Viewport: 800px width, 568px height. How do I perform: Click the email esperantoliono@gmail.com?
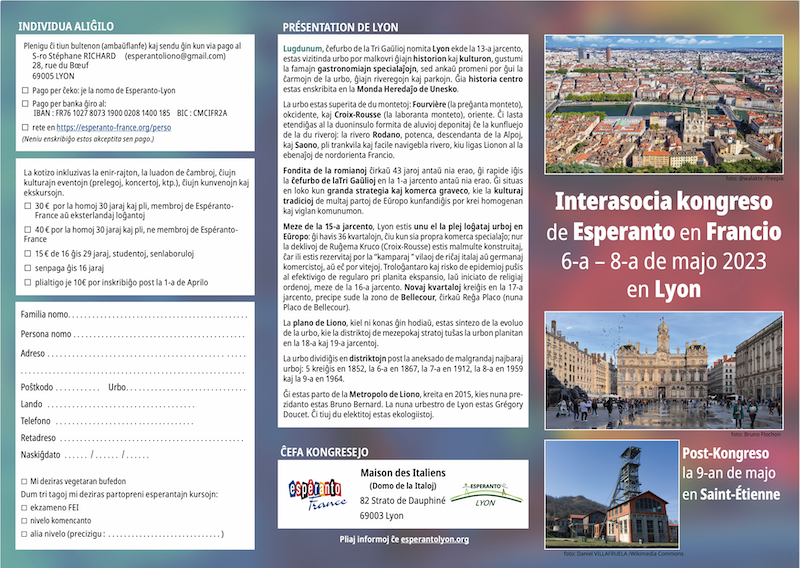coord(175,56)
